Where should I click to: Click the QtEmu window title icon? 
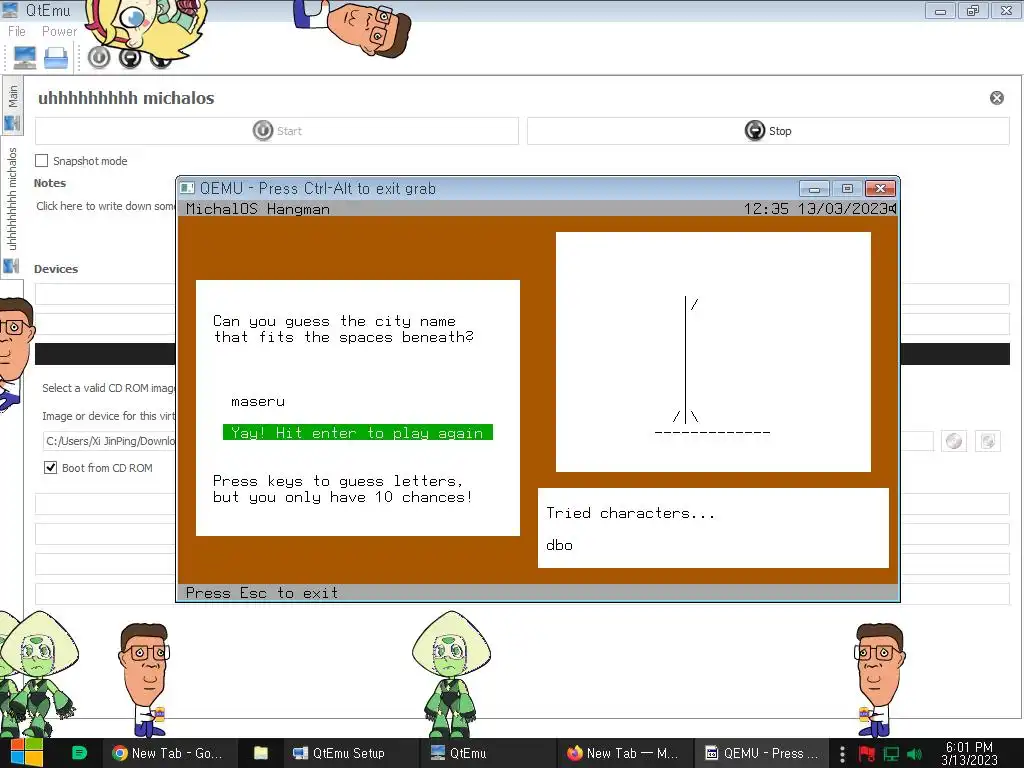(10, 10)
